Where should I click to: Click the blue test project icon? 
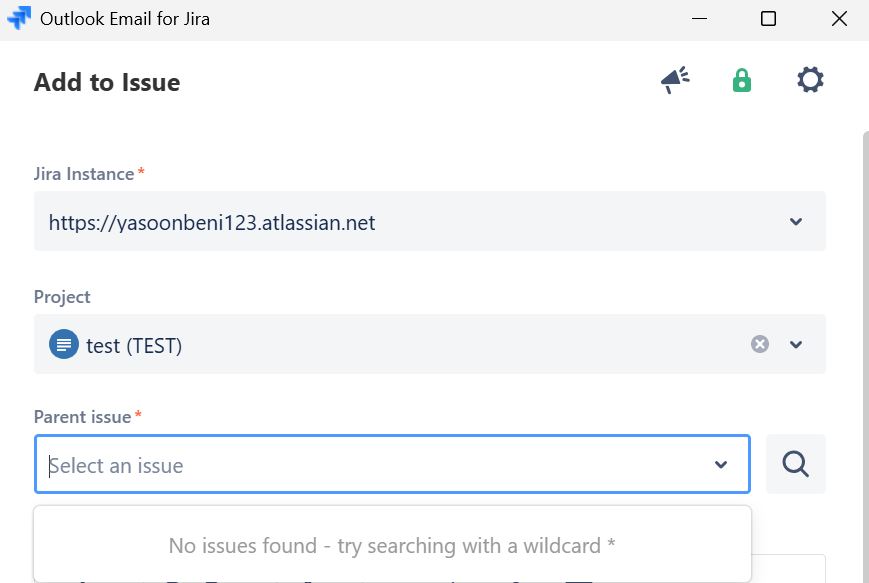coord(64,345)
